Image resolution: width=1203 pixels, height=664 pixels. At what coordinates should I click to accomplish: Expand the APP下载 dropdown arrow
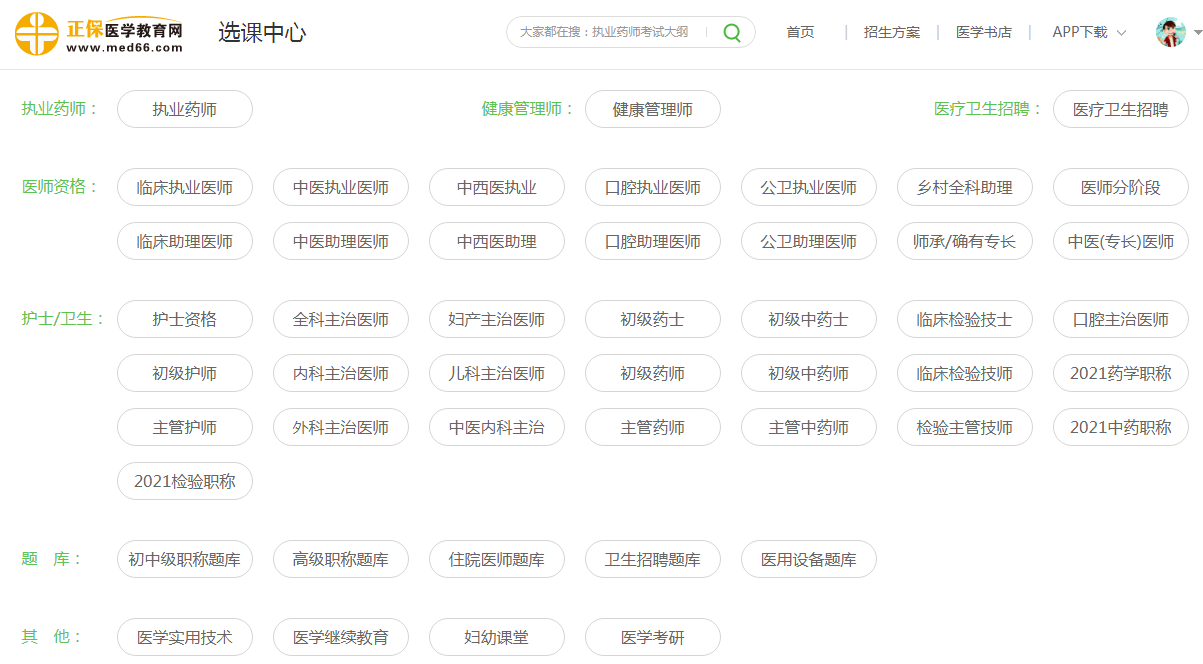1121,33
